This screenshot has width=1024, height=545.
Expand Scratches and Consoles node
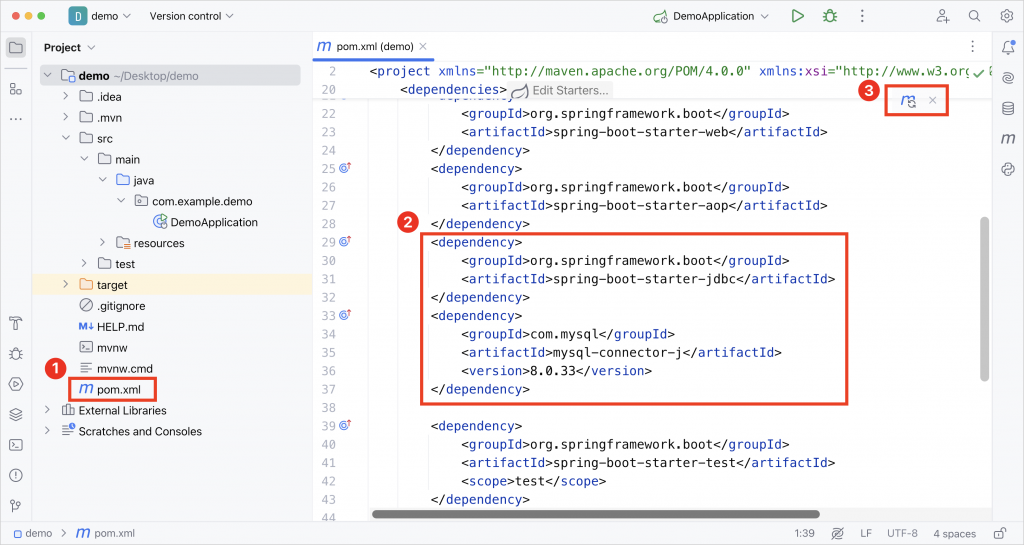click(x=48, y=431)
